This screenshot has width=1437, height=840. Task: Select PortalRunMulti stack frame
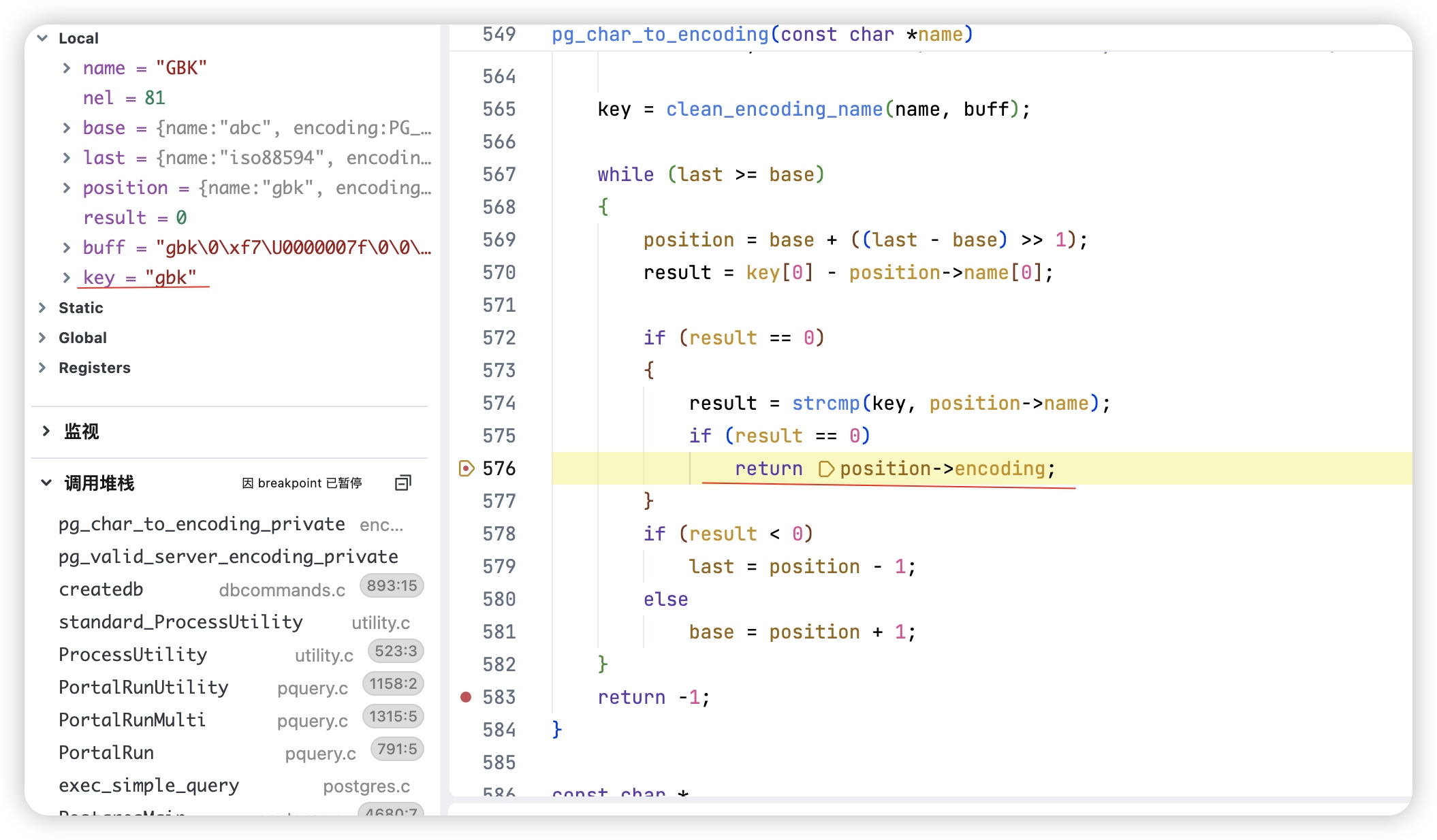click(x=132, y=720)
